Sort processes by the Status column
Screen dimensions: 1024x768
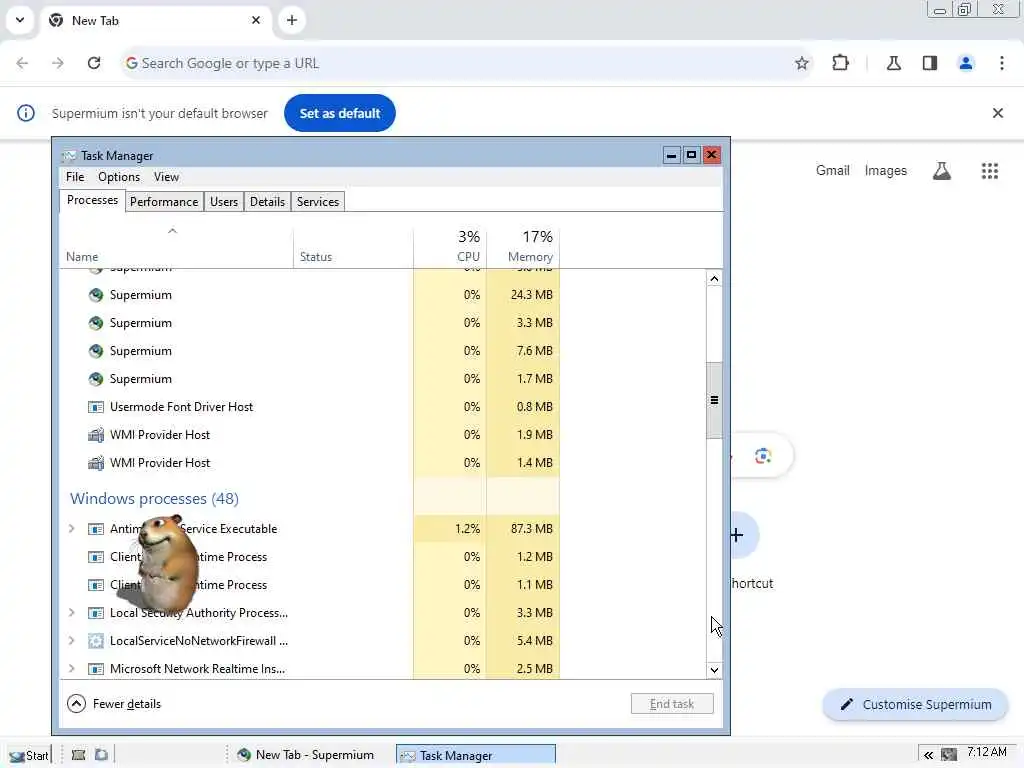click(x=353, y=248)
